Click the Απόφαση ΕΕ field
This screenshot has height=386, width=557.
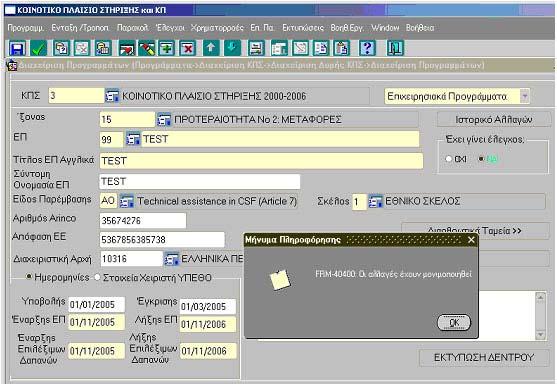[x=162, y=240]
